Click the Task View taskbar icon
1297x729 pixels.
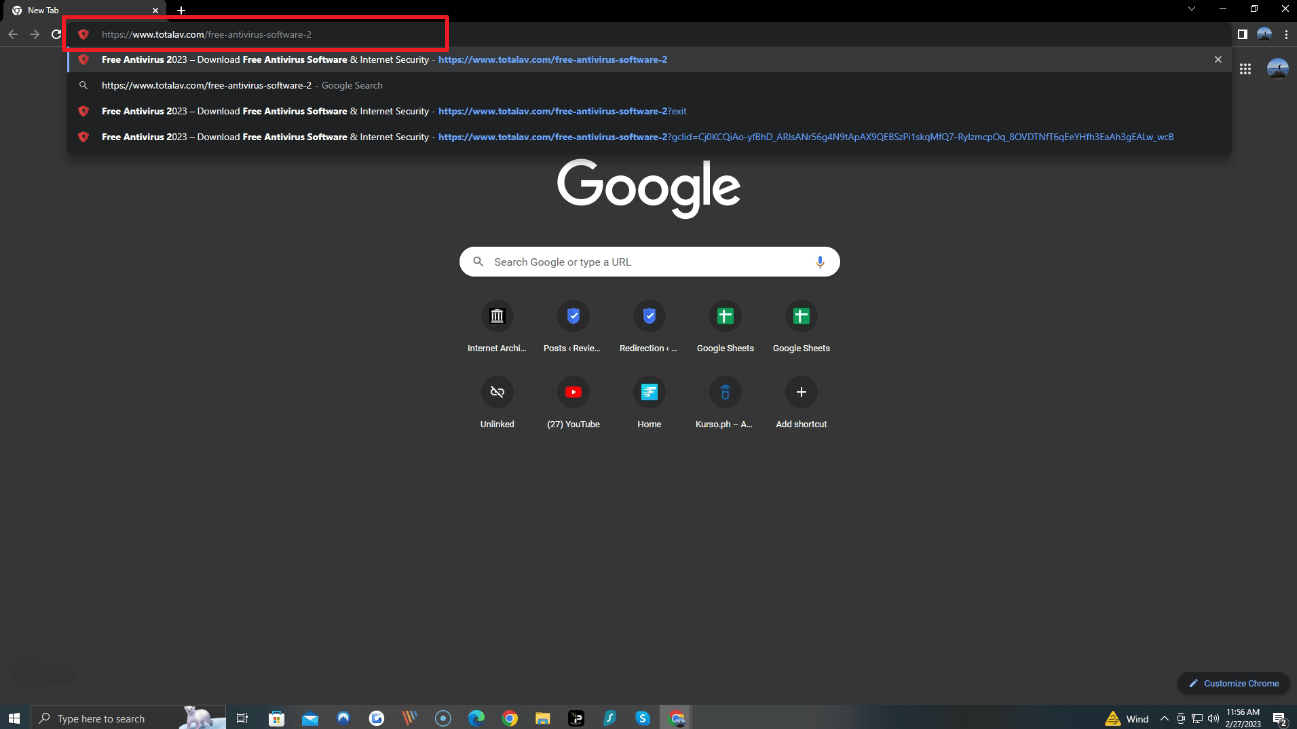coord(242,718)
